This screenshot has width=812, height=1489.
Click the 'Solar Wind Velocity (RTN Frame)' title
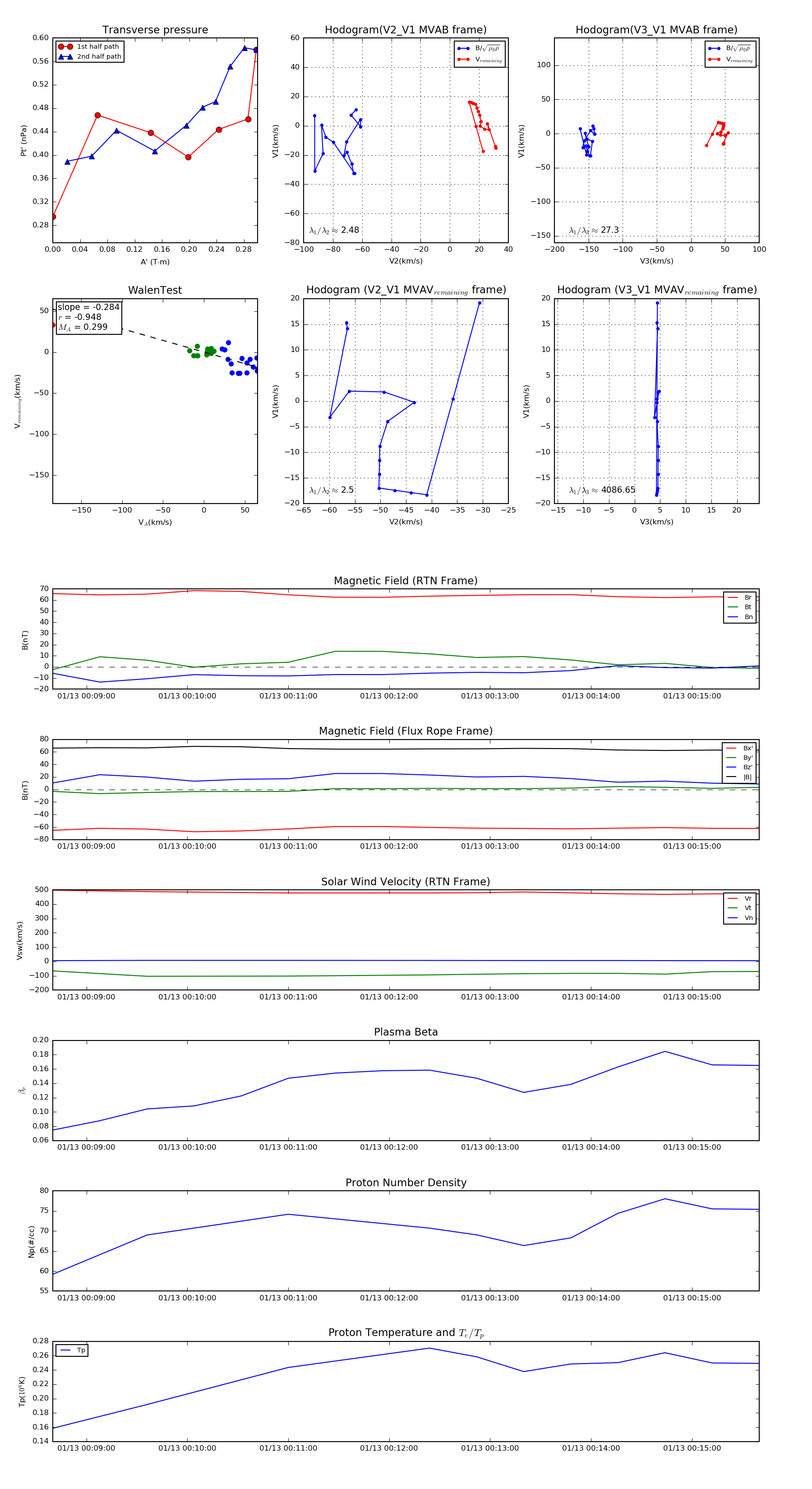[406, 882]
